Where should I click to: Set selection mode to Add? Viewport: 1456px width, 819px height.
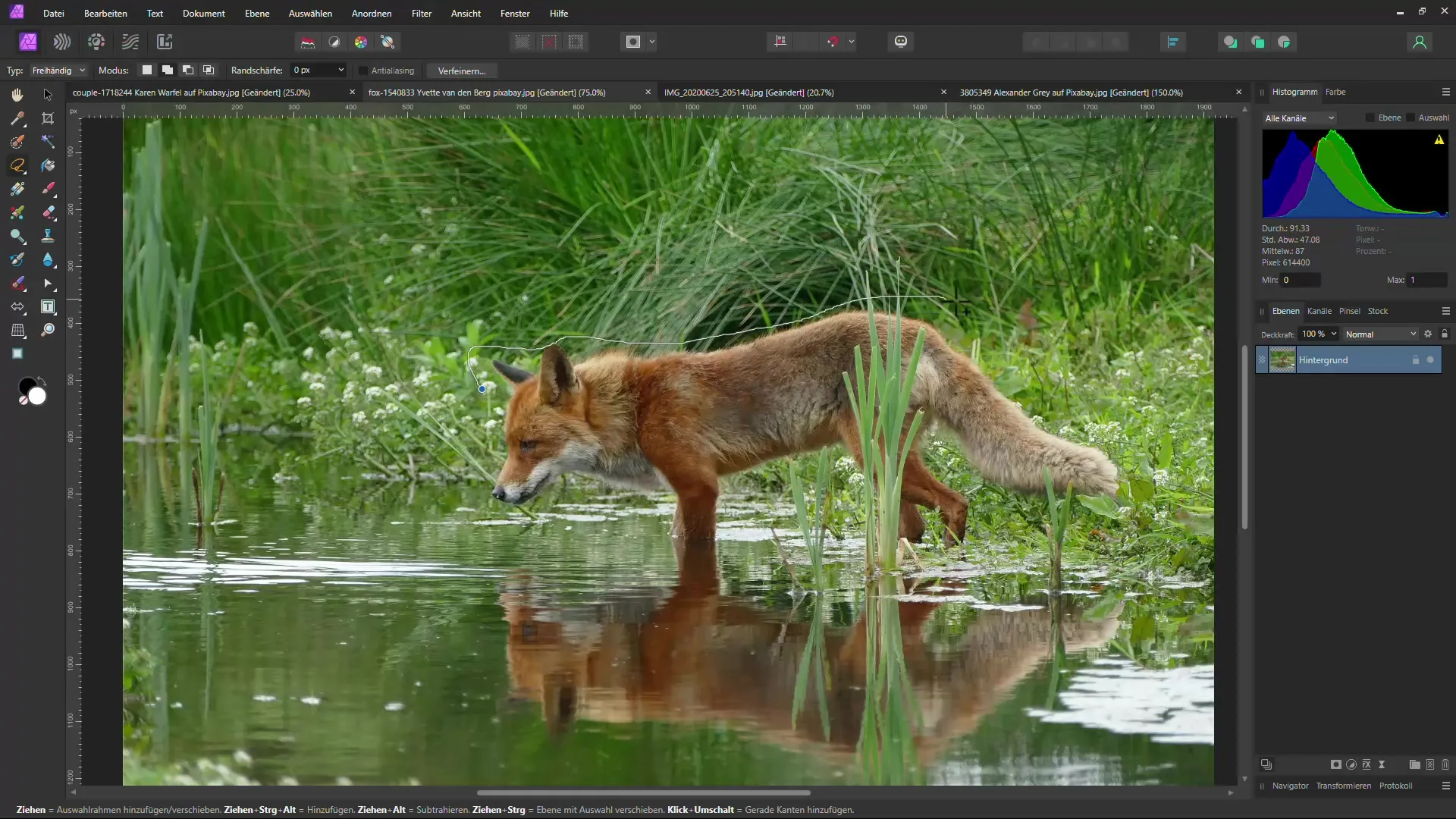168,70
